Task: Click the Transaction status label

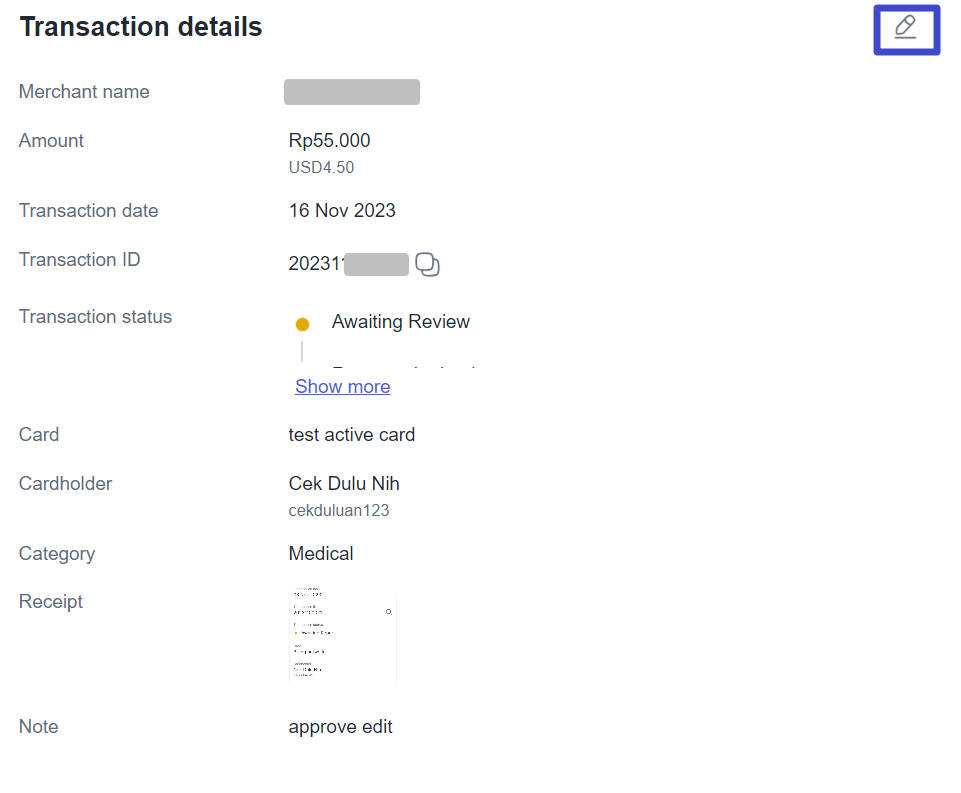Action: tap(95, 317)
